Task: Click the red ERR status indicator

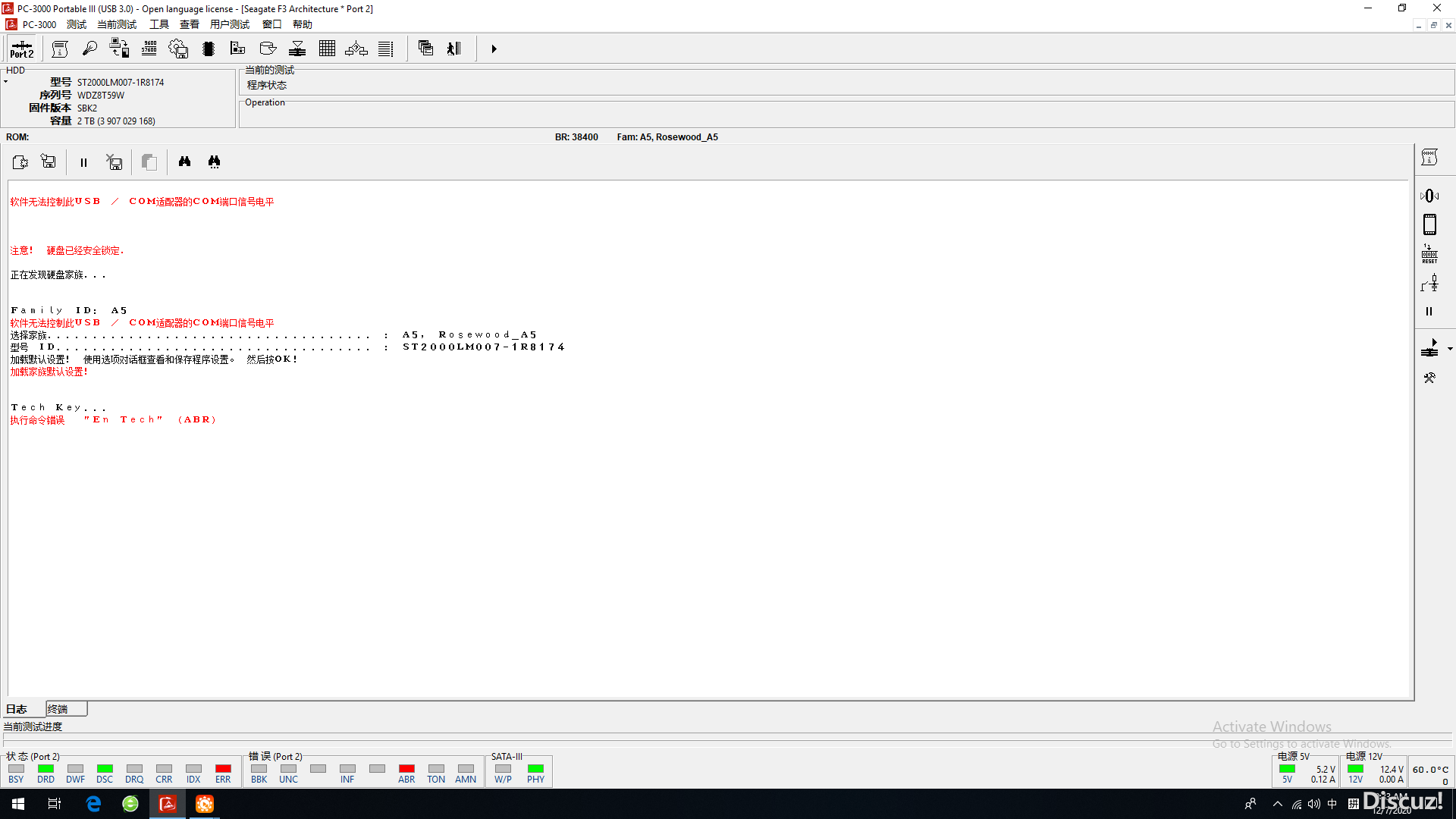Action: pos(223,768)
